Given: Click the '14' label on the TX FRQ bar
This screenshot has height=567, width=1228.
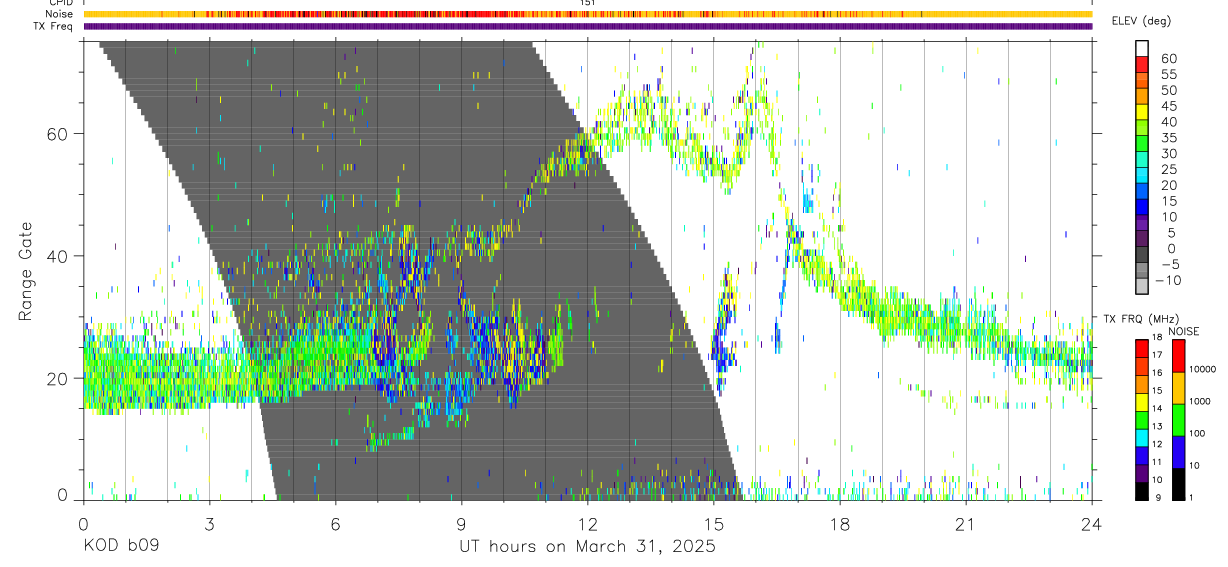Looking at the screenshot, I should click(1158, 408).
